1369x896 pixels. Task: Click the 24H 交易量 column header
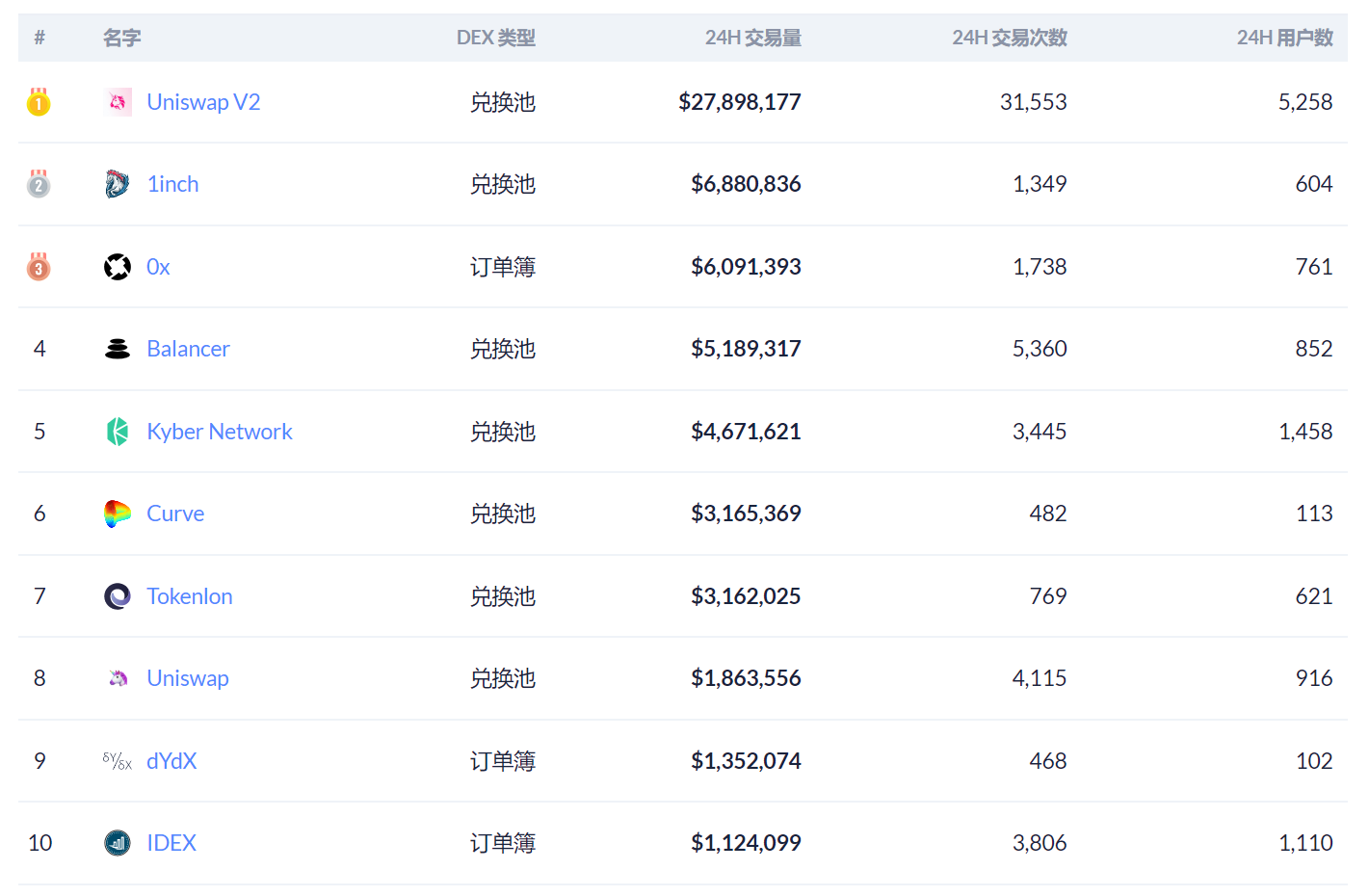tap(753, 38)
